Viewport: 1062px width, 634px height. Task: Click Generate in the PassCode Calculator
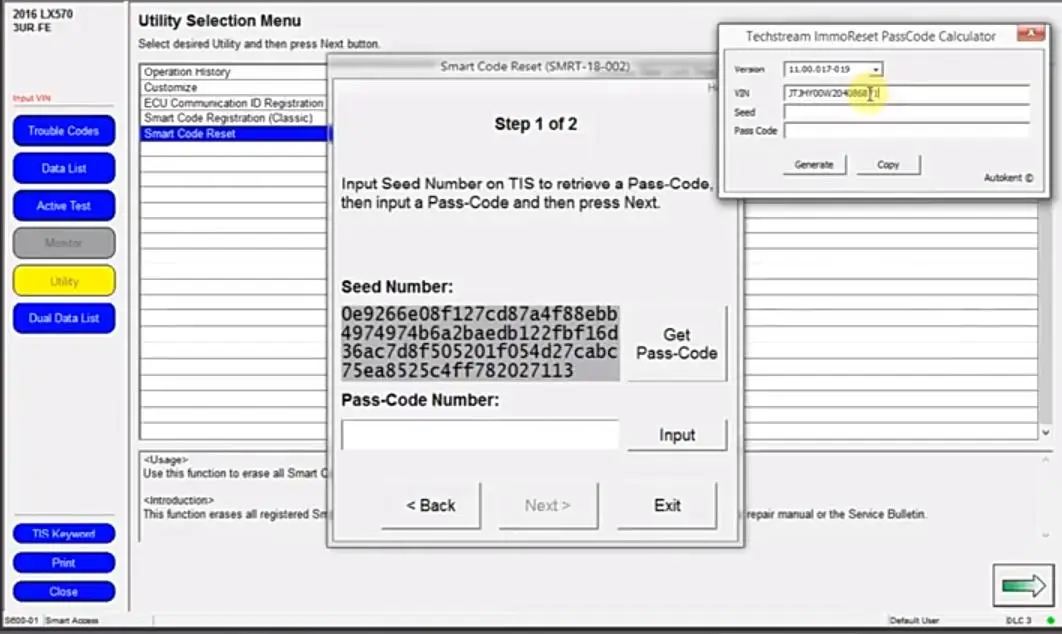[814, 165]
